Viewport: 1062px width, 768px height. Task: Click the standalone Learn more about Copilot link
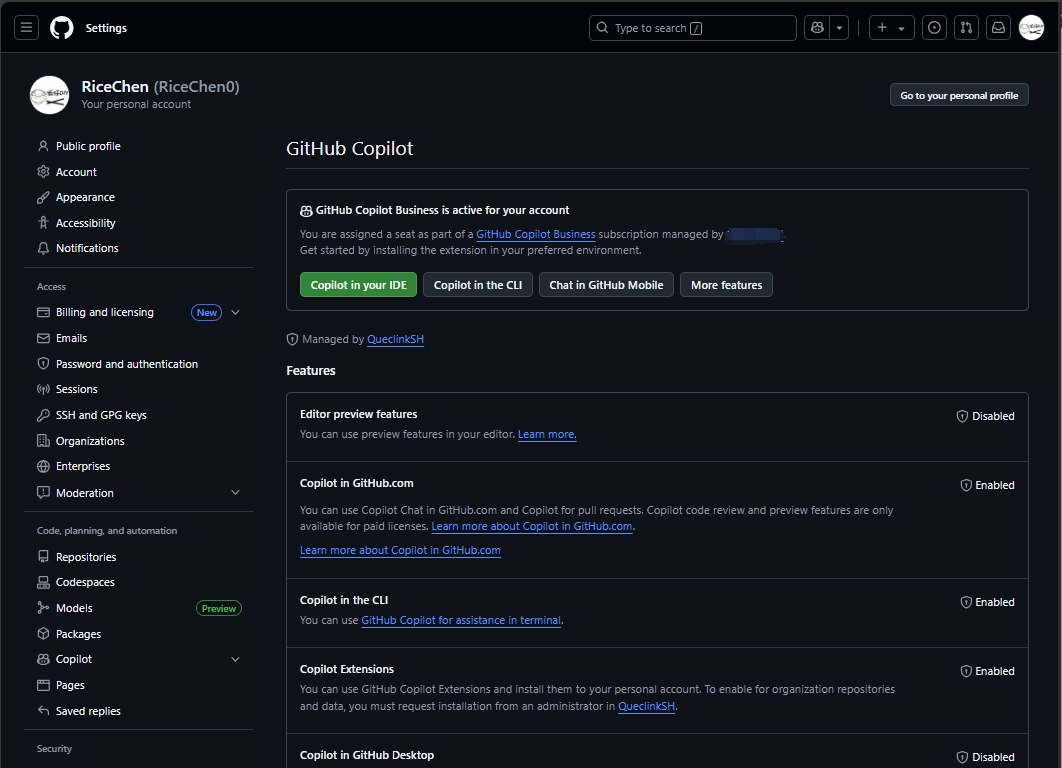(400, 551)
